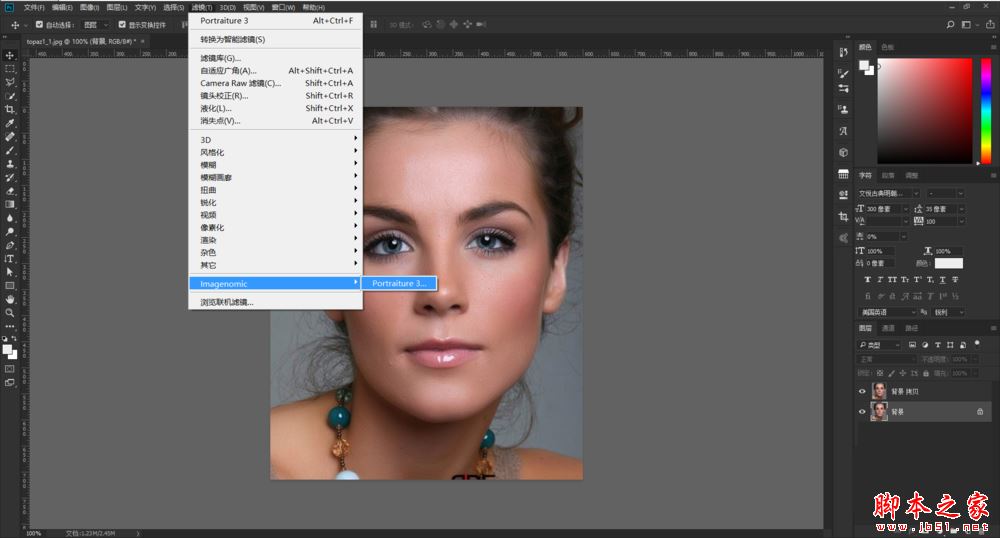Switch the Quick Mask mode toggle

[10, 369]
